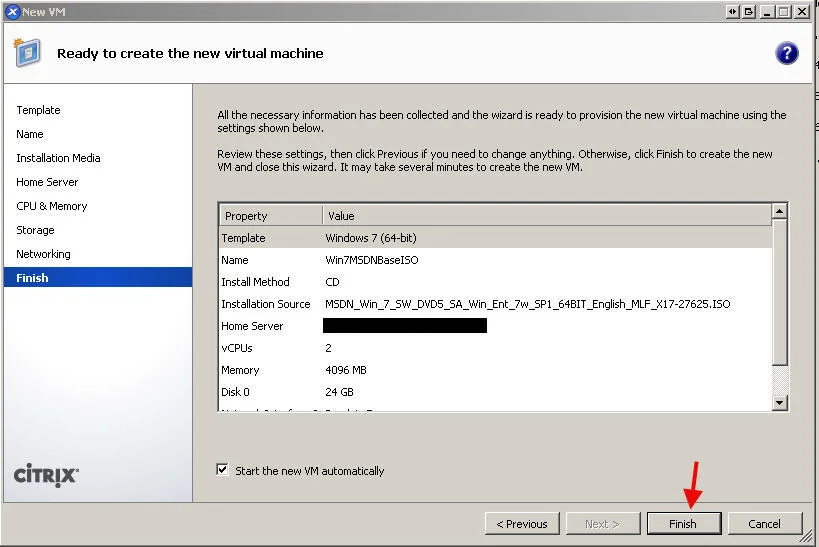Click the title bar pin arrows icon
Viewport: 819px width, 547px height.
732,11
